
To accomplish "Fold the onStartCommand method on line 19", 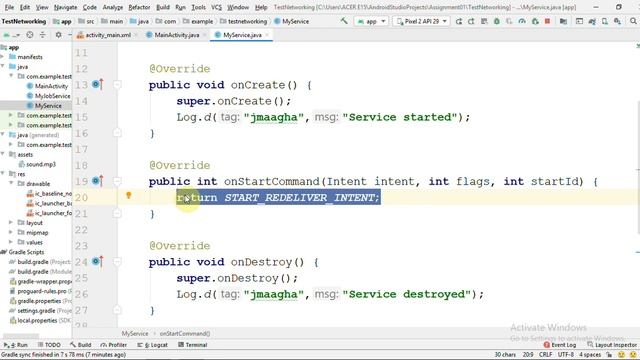I will coord(117,181).
